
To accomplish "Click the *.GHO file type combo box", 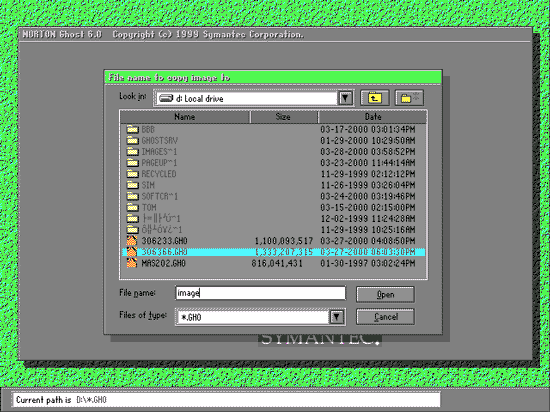I will click(260, 317).
